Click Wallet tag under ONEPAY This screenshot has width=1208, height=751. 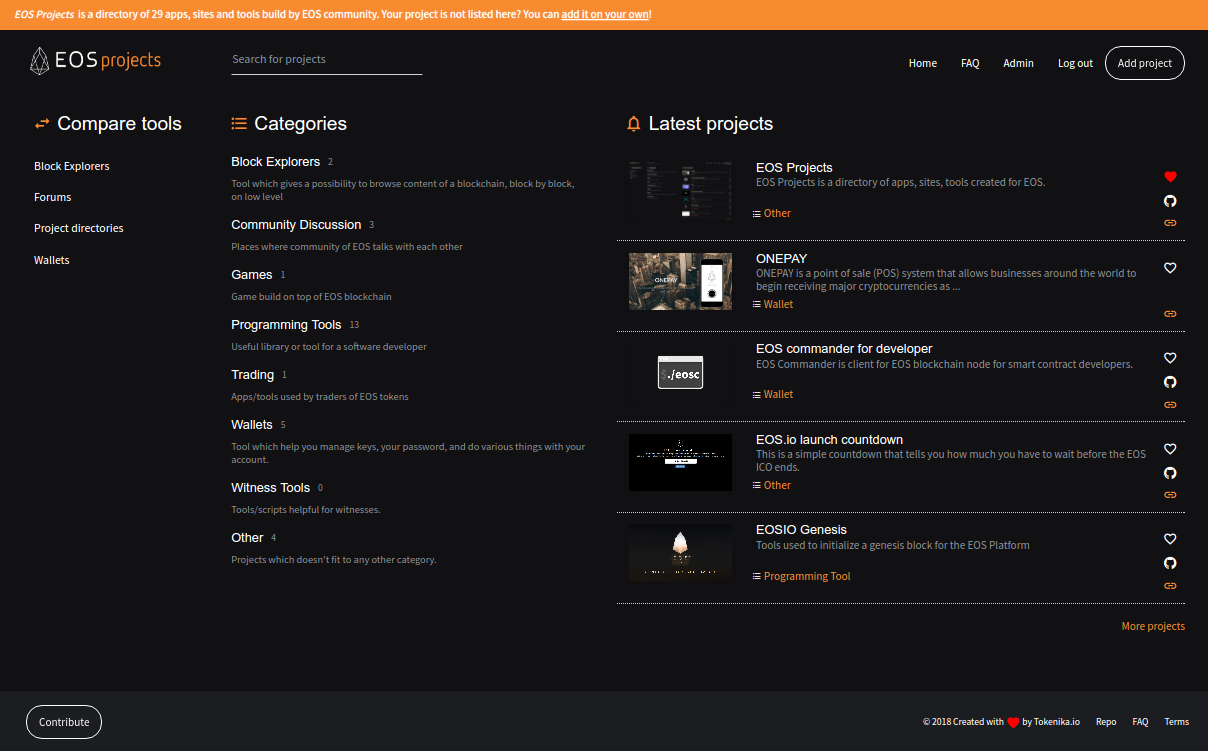[x=778, y=304]
